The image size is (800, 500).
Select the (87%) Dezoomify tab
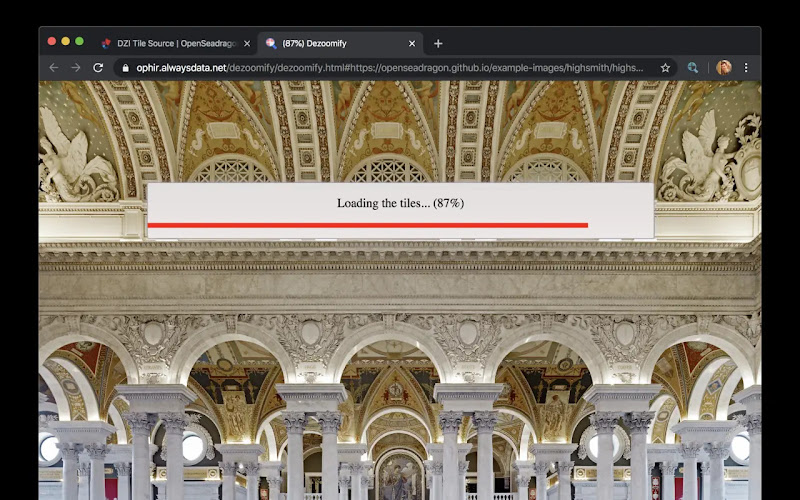click(340, 43)
